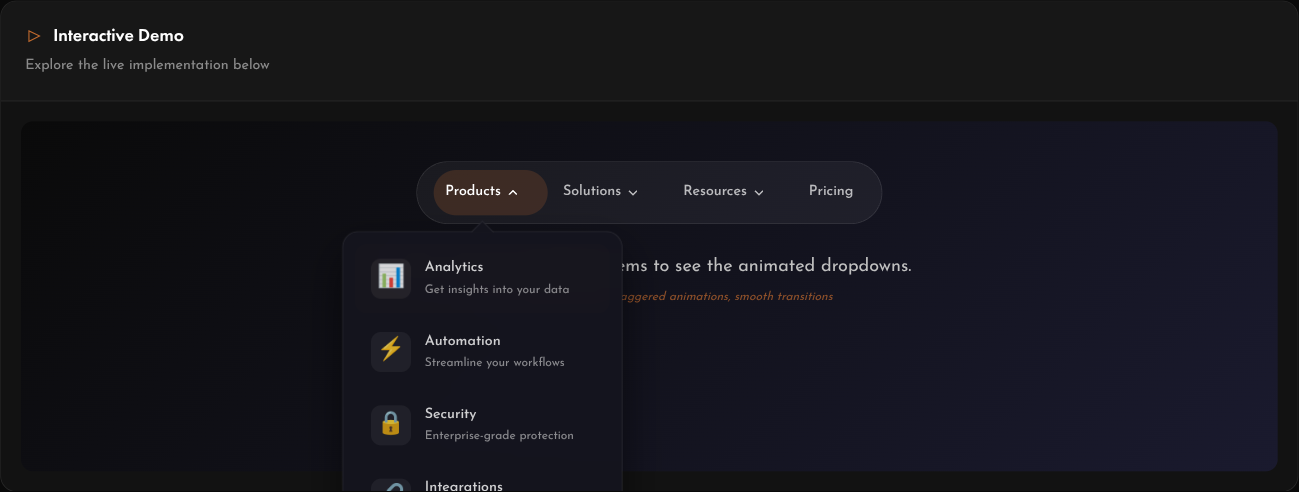The width and height of the screenshot is (1299, 492).
Task: Click the "Interactive Demo" heading
Action: (118, 36)
